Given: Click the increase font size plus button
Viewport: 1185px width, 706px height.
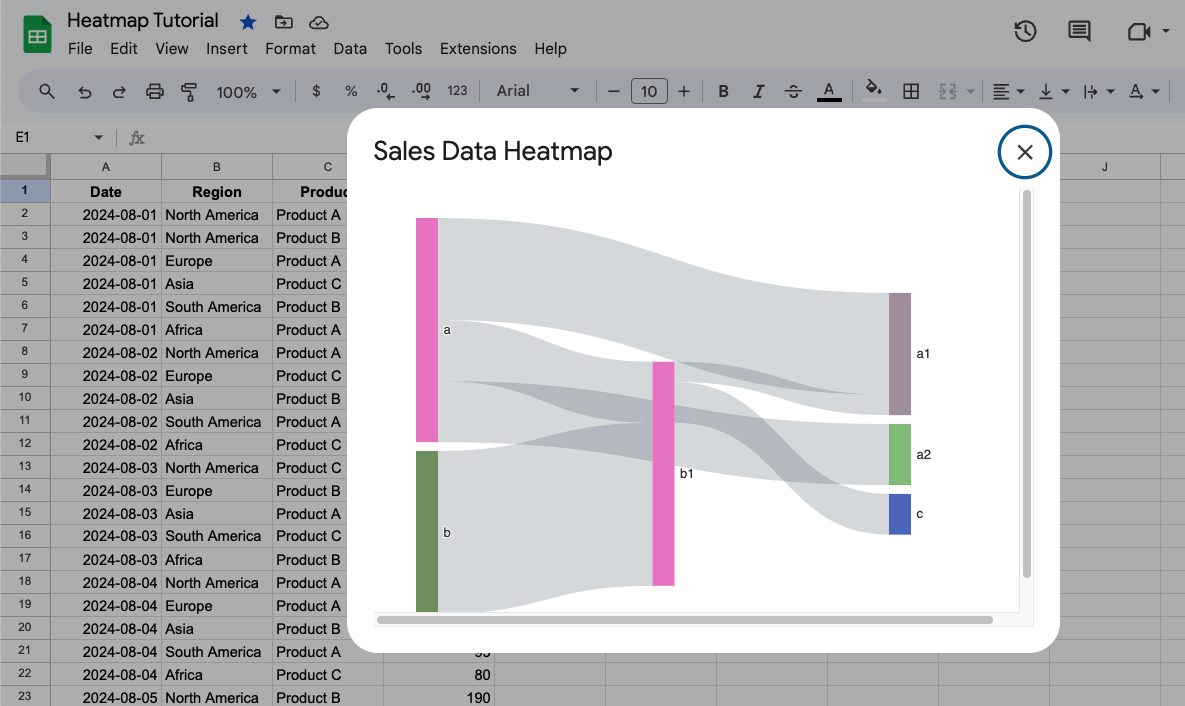Looking at the screenshot, I should (684, 91).
